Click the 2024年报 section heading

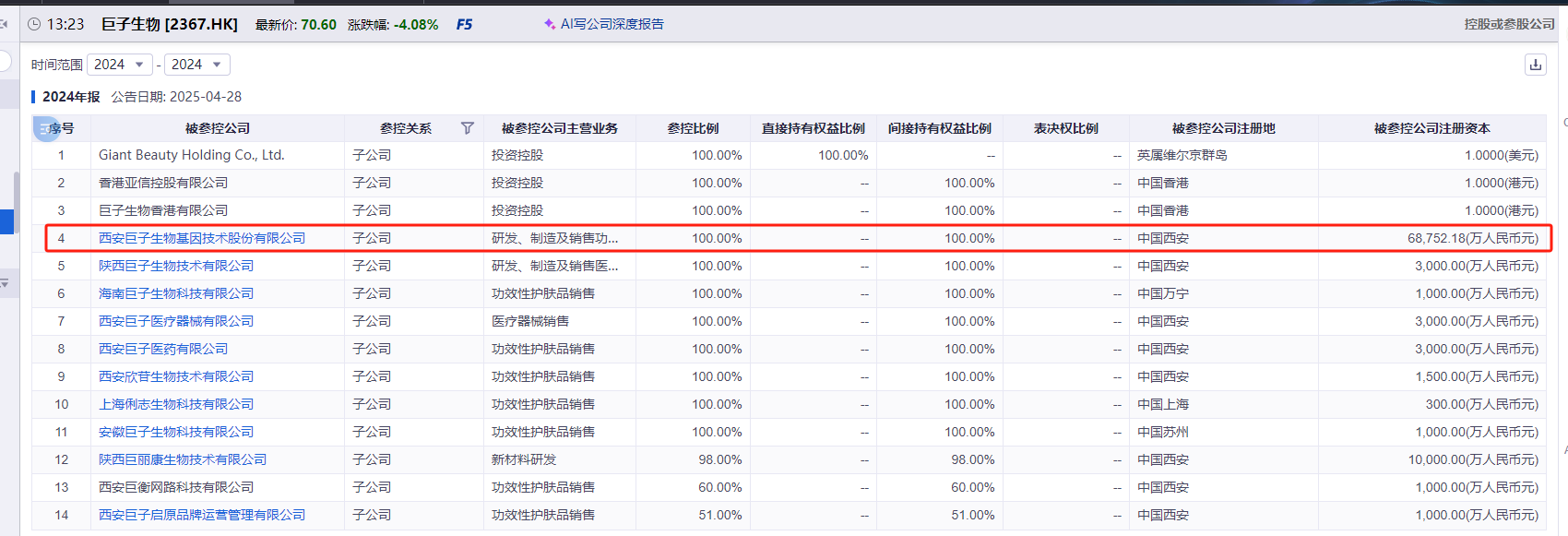point(71,97)
